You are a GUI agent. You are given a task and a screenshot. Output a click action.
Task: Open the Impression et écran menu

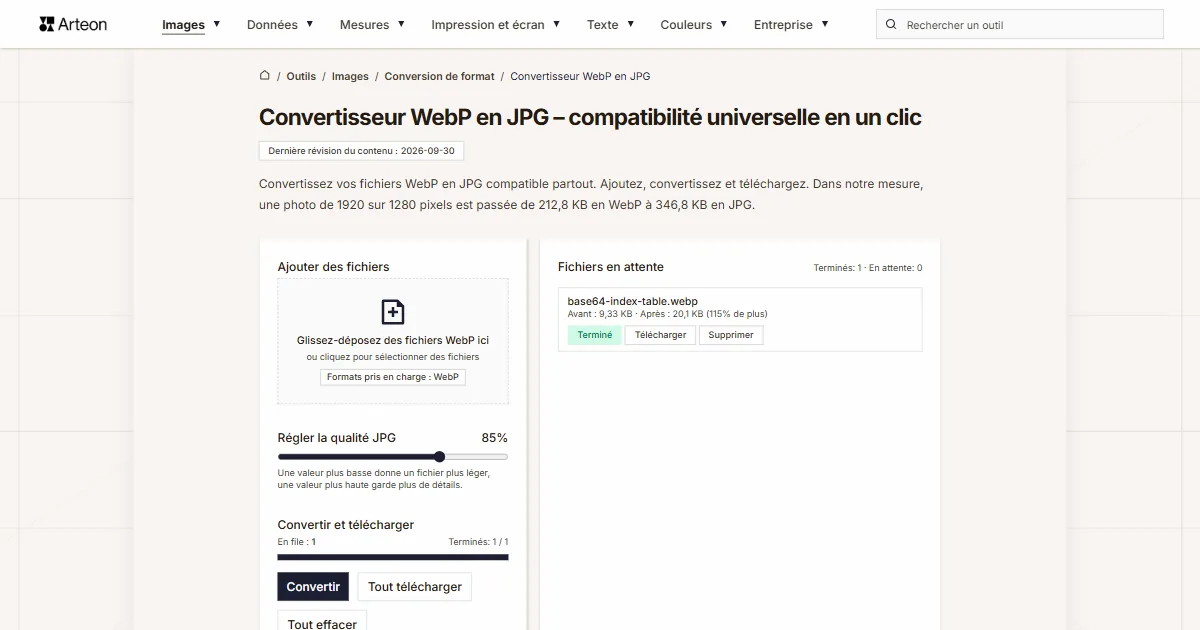488,25
